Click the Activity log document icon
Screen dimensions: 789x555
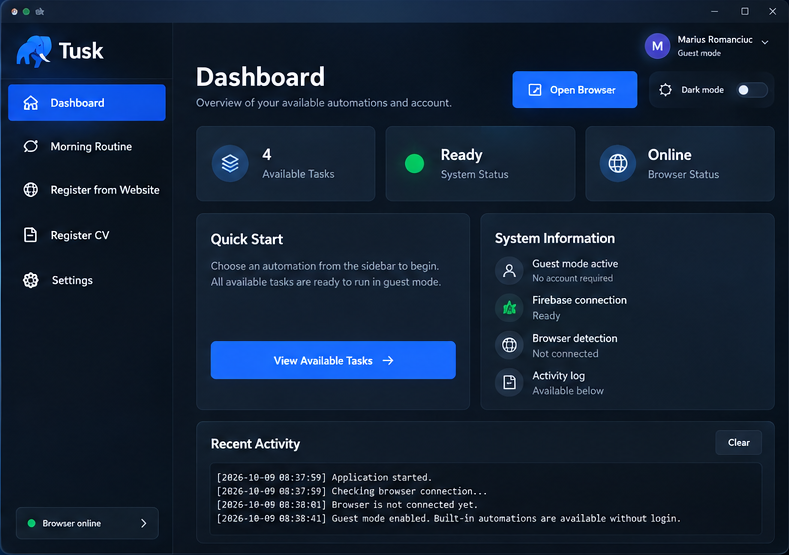click(509, 382)
